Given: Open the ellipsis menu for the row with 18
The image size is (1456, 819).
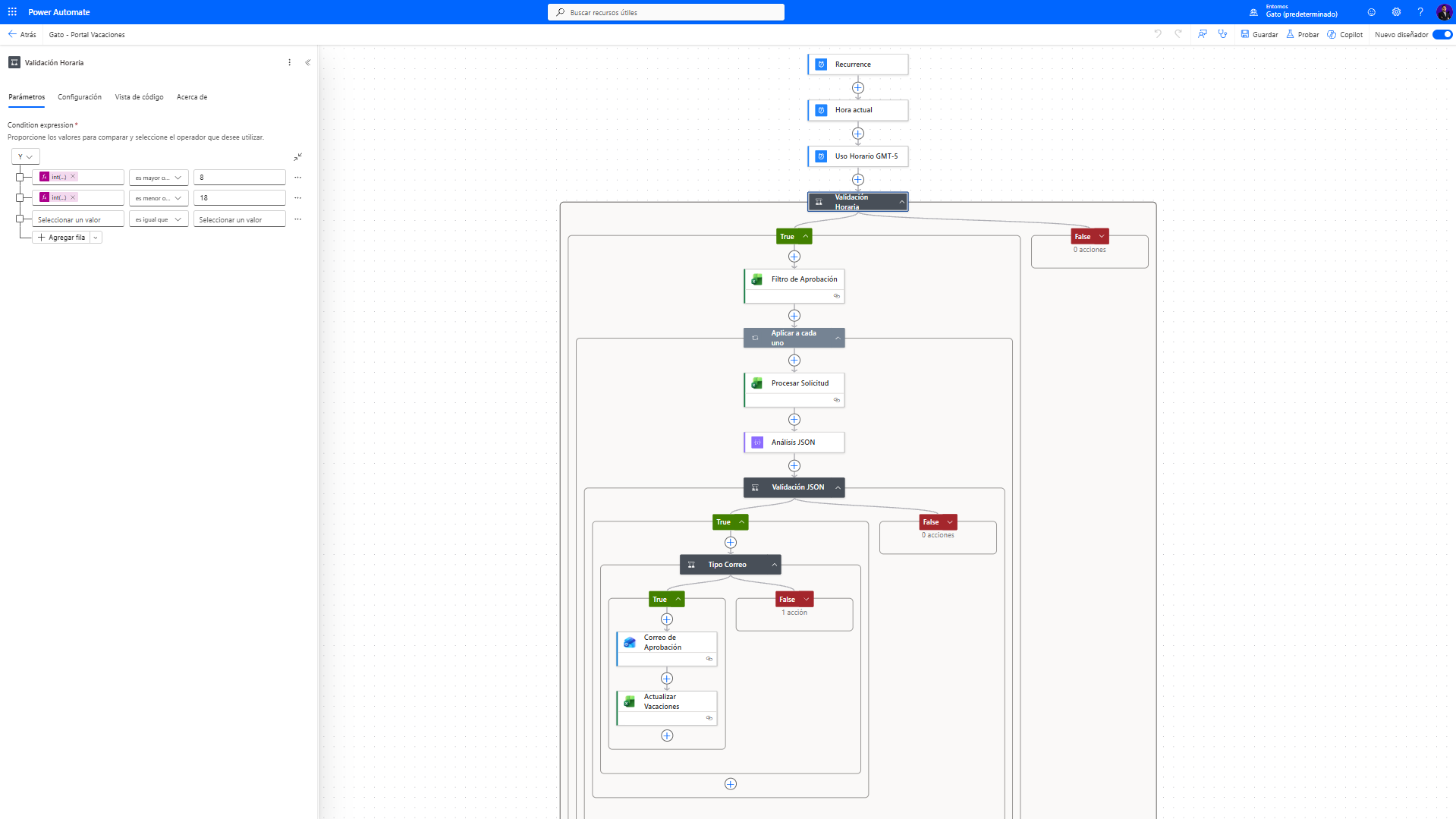Looking at the screenshot, I should pos(297,198).
